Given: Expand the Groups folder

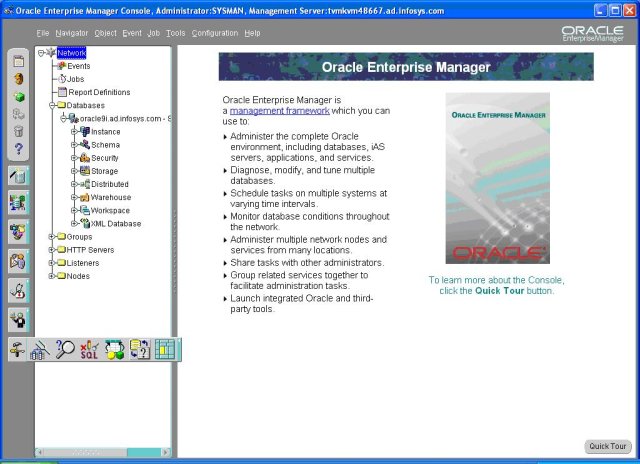Looking at the screenshot, I should point(52,237).
